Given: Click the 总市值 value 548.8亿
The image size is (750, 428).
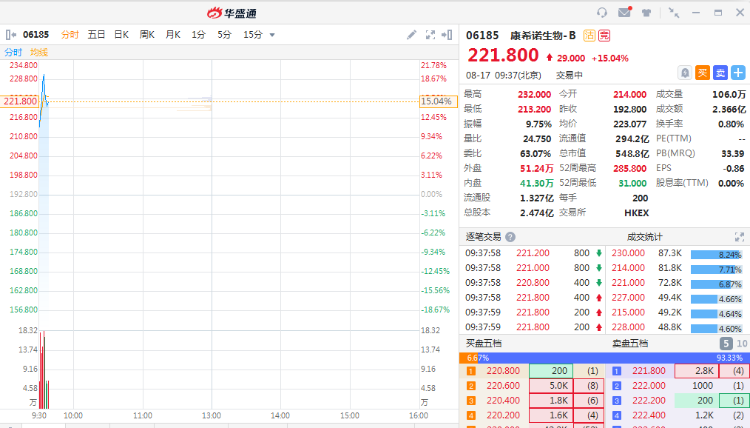Looking at the screenshot, I should pos(632,154).
